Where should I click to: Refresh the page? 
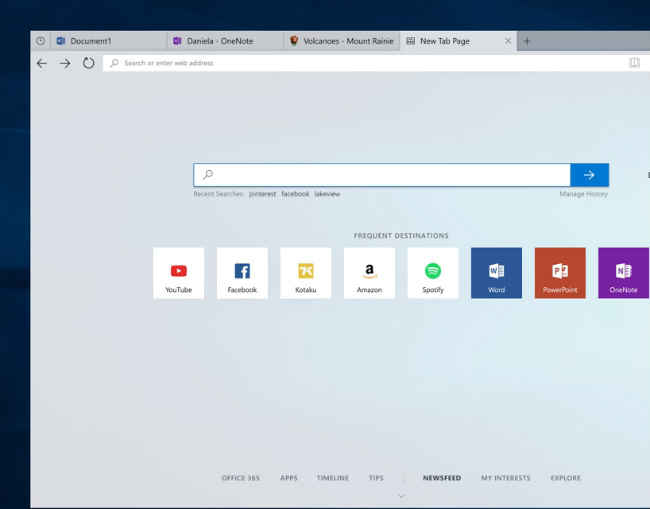click(88, 63)
